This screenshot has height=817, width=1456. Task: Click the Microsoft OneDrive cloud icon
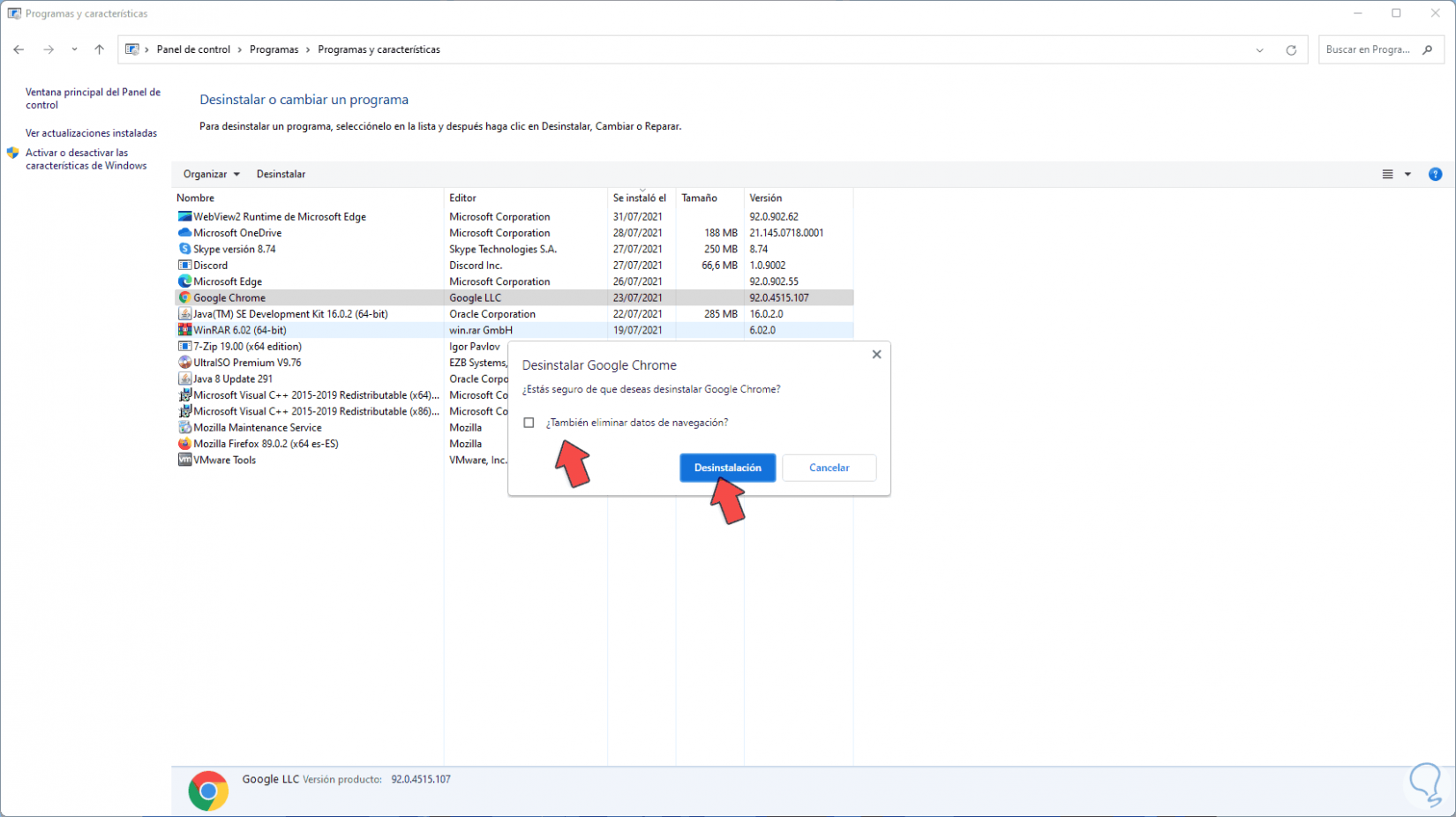(x=184, y=233)
